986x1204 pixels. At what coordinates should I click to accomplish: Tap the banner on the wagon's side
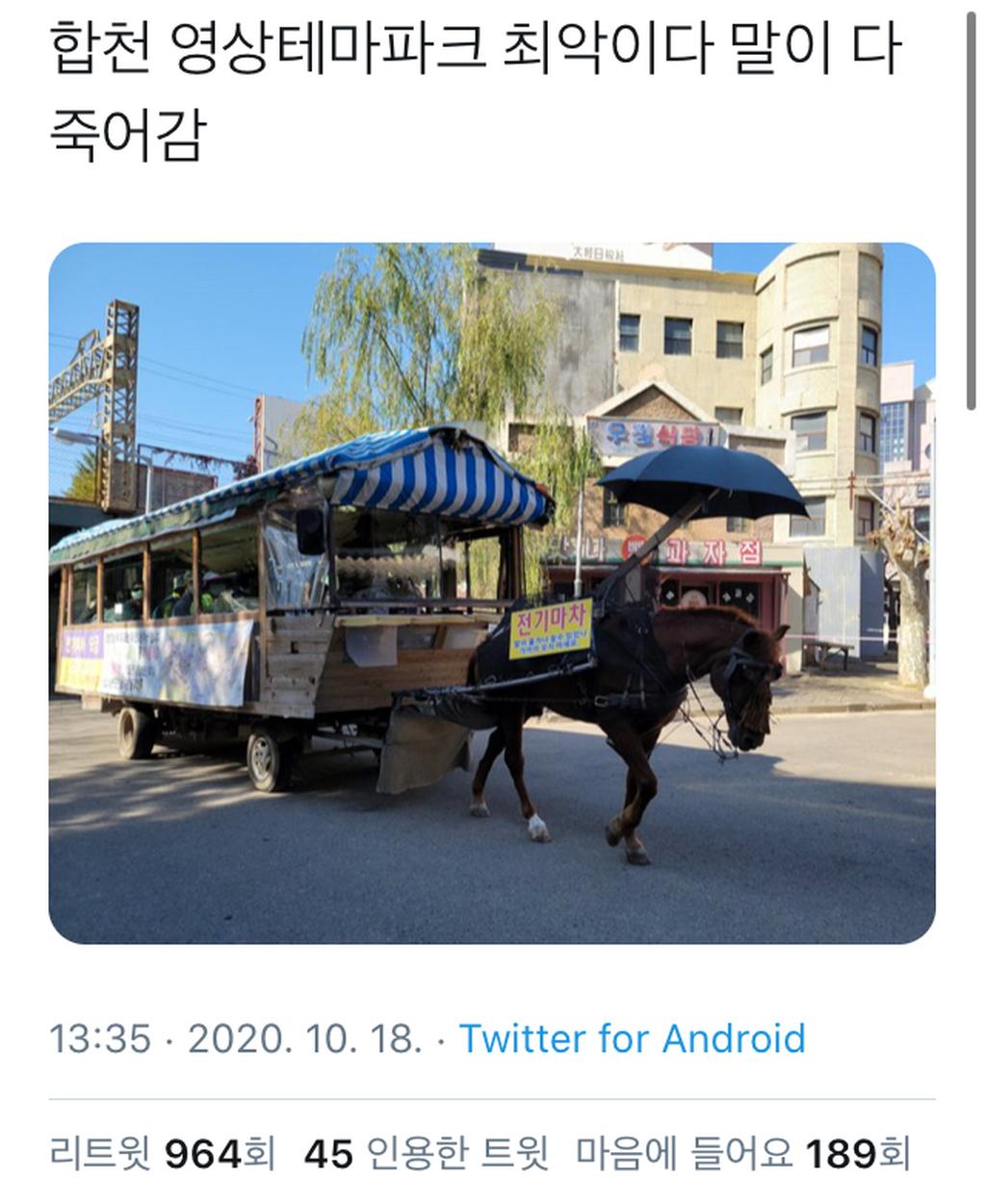155,662
